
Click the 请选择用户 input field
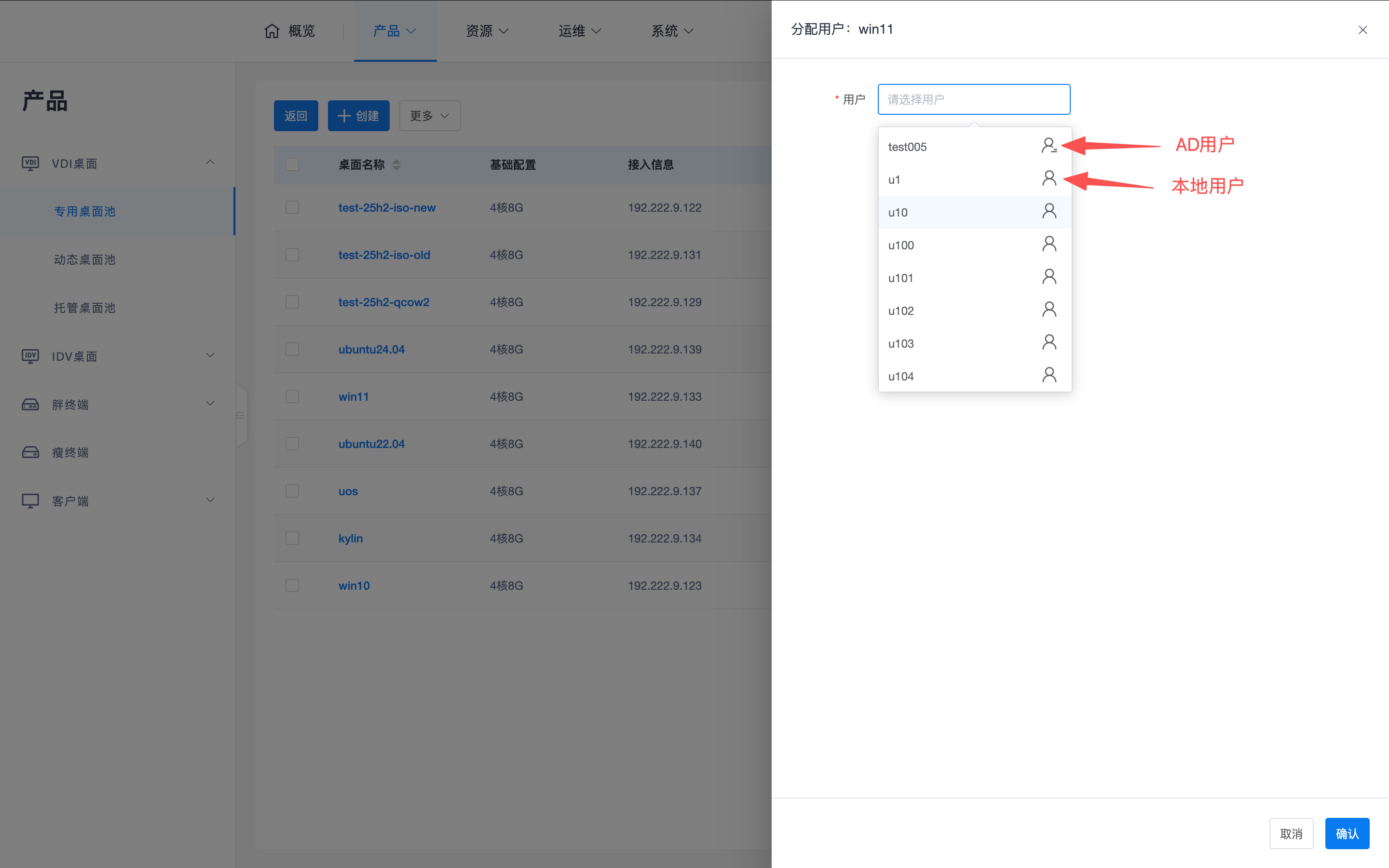tap(973, 99)
